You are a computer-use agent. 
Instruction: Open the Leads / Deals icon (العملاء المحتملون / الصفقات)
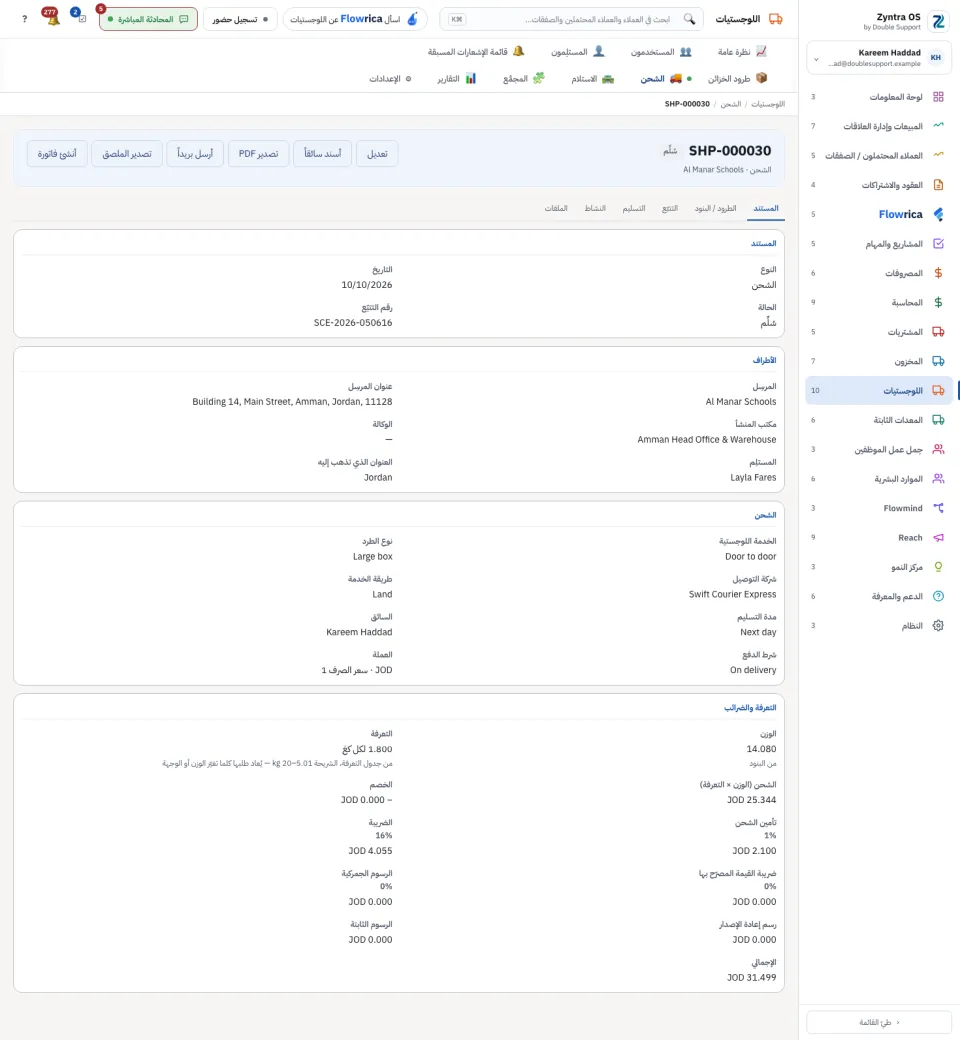tap(938, 155)
